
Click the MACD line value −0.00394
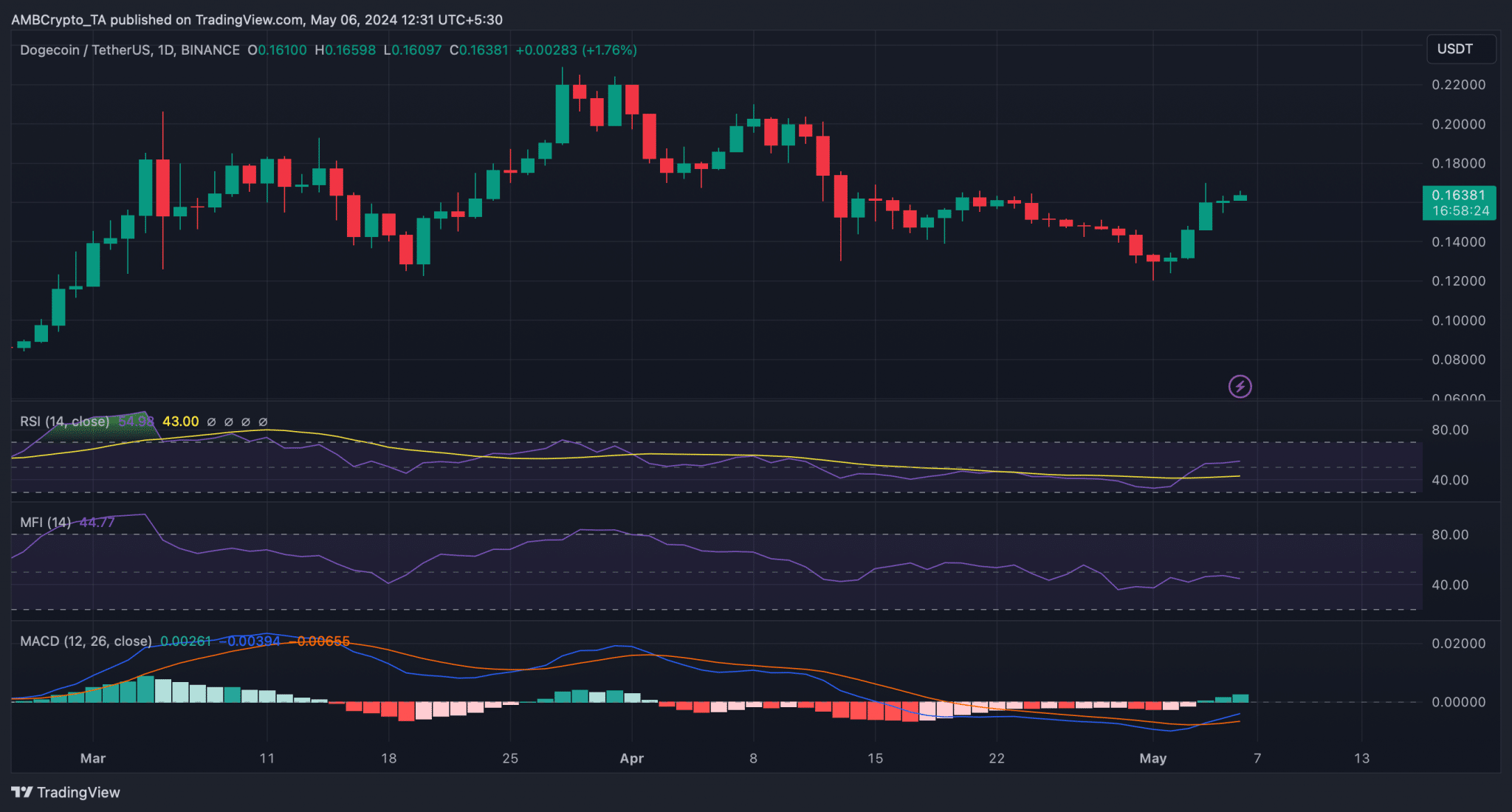[x=250, y=641]
